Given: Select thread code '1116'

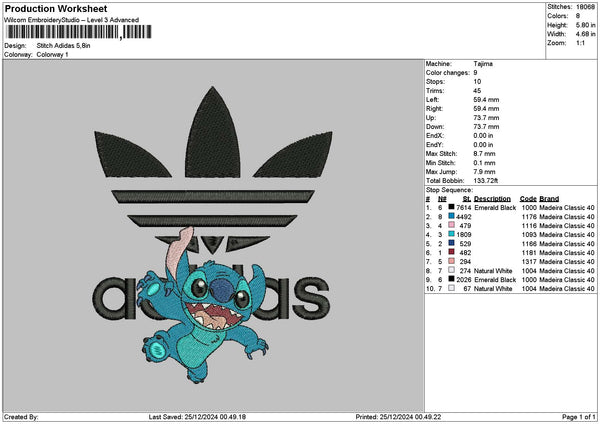Looking at the screenshot, I should 529,226.
